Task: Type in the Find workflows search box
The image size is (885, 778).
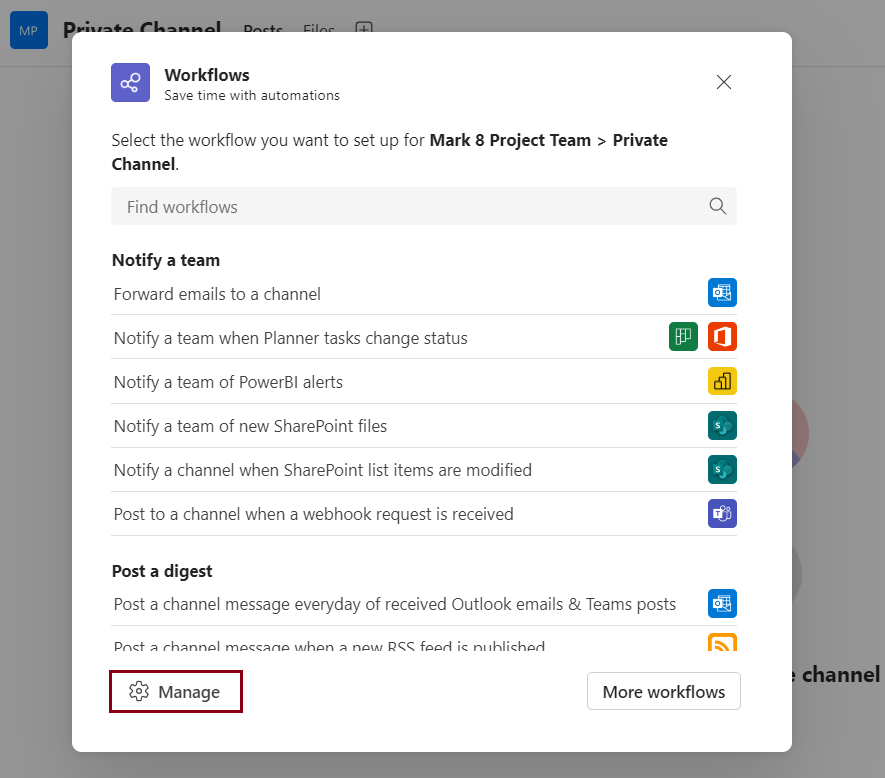Action: point(410,207)
